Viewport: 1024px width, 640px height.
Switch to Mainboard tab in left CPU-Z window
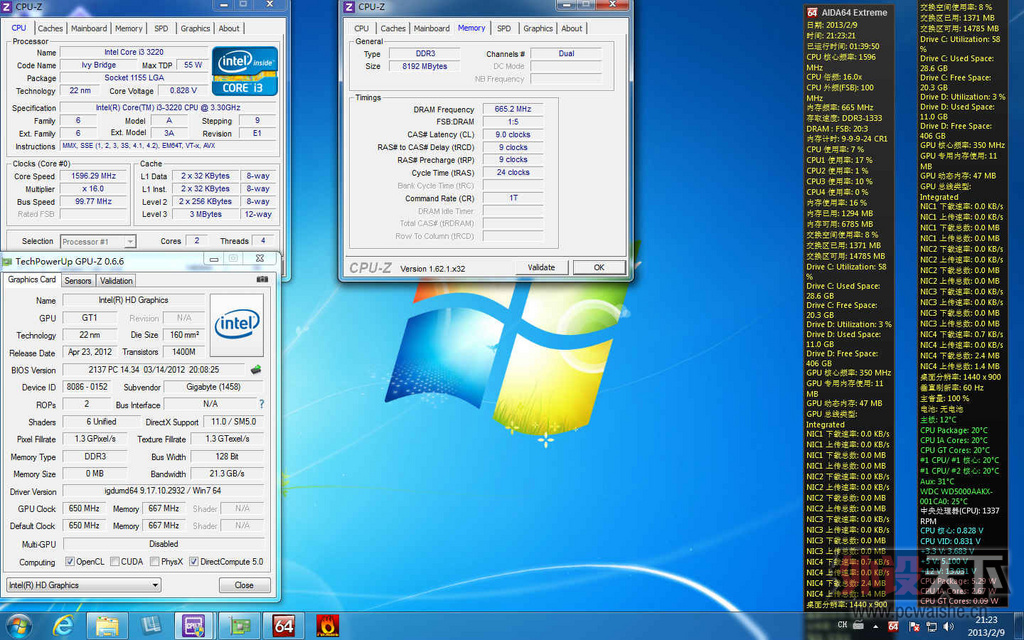89,28
